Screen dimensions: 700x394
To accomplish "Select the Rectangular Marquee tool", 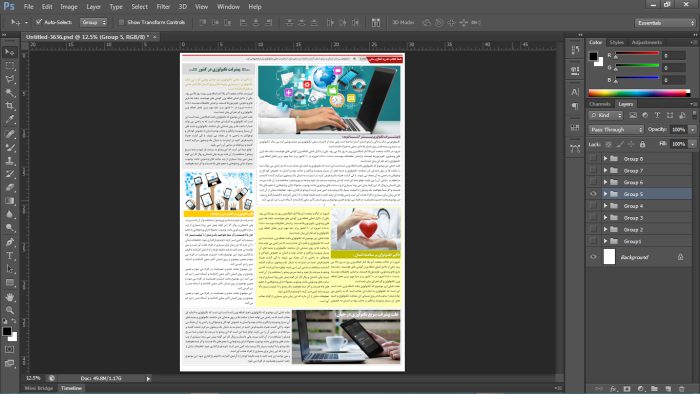I will tap(9, 66).
